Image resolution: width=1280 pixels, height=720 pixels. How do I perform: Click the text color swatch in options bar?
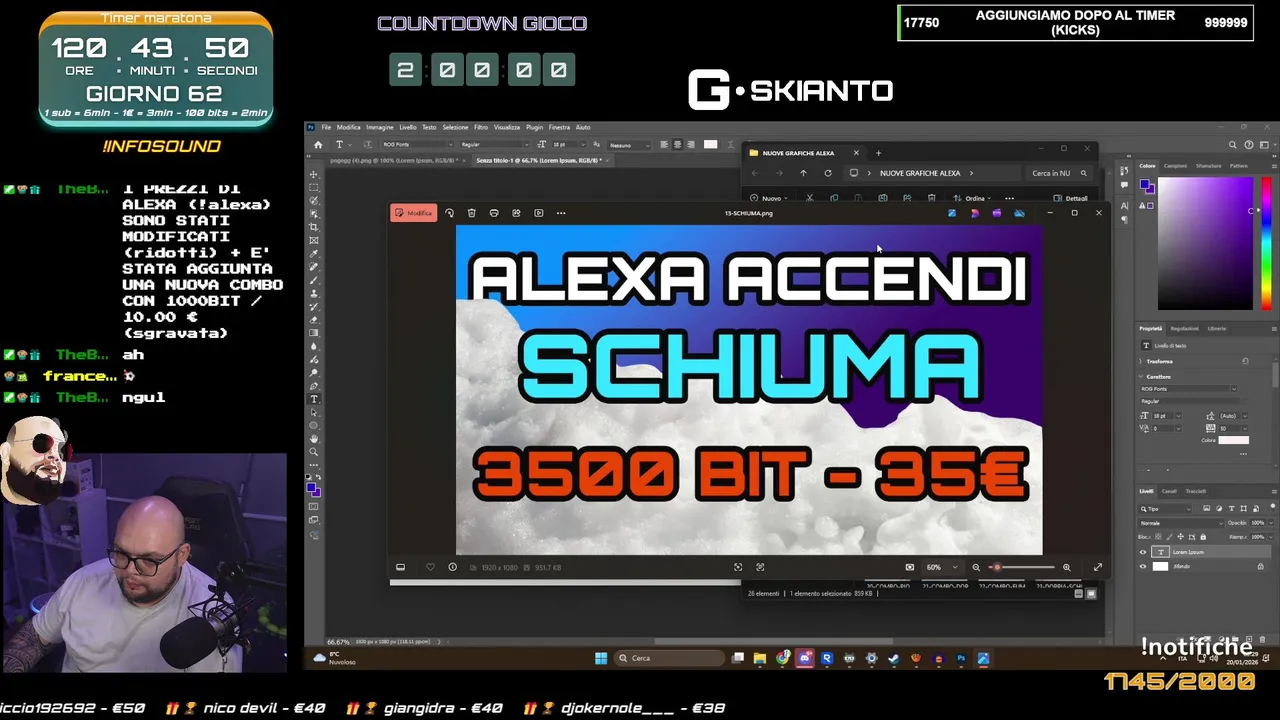pyautogui.click(x=710, y=144)
